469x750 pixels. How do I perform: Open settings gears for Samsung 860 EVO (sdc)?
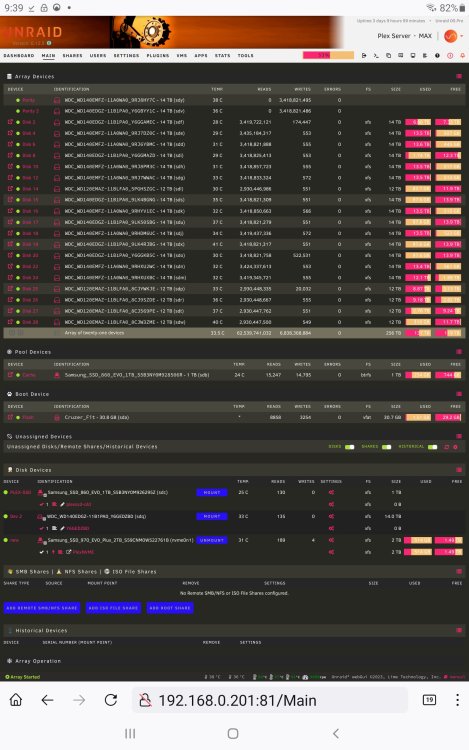coord(331,492)
